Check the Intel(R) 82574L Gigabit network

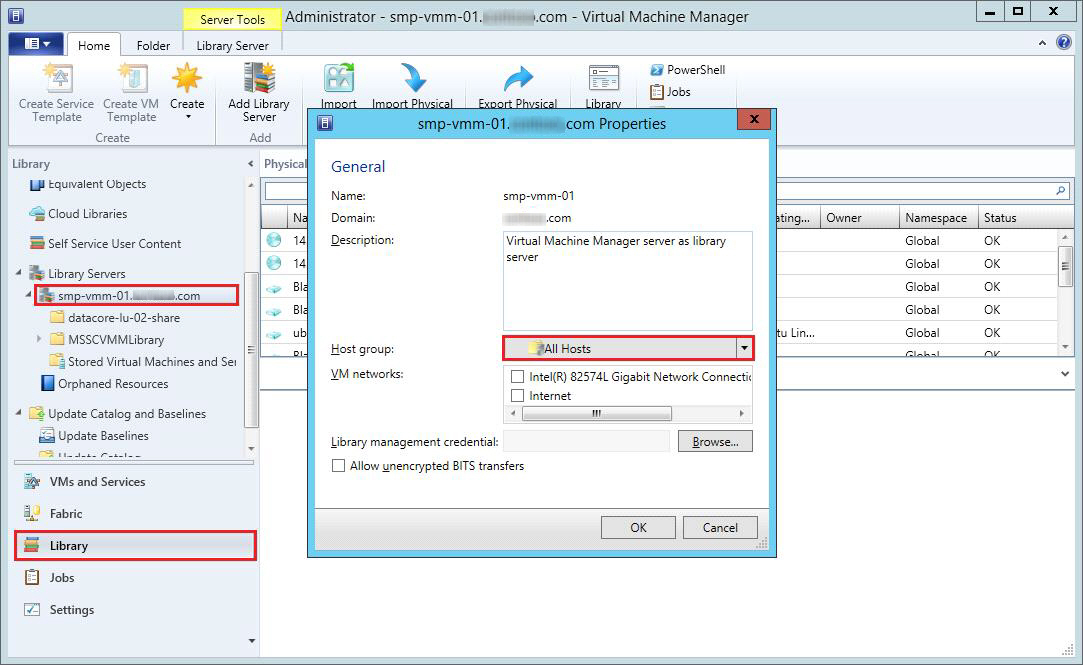pyautogui.click(x=517, y=377)
